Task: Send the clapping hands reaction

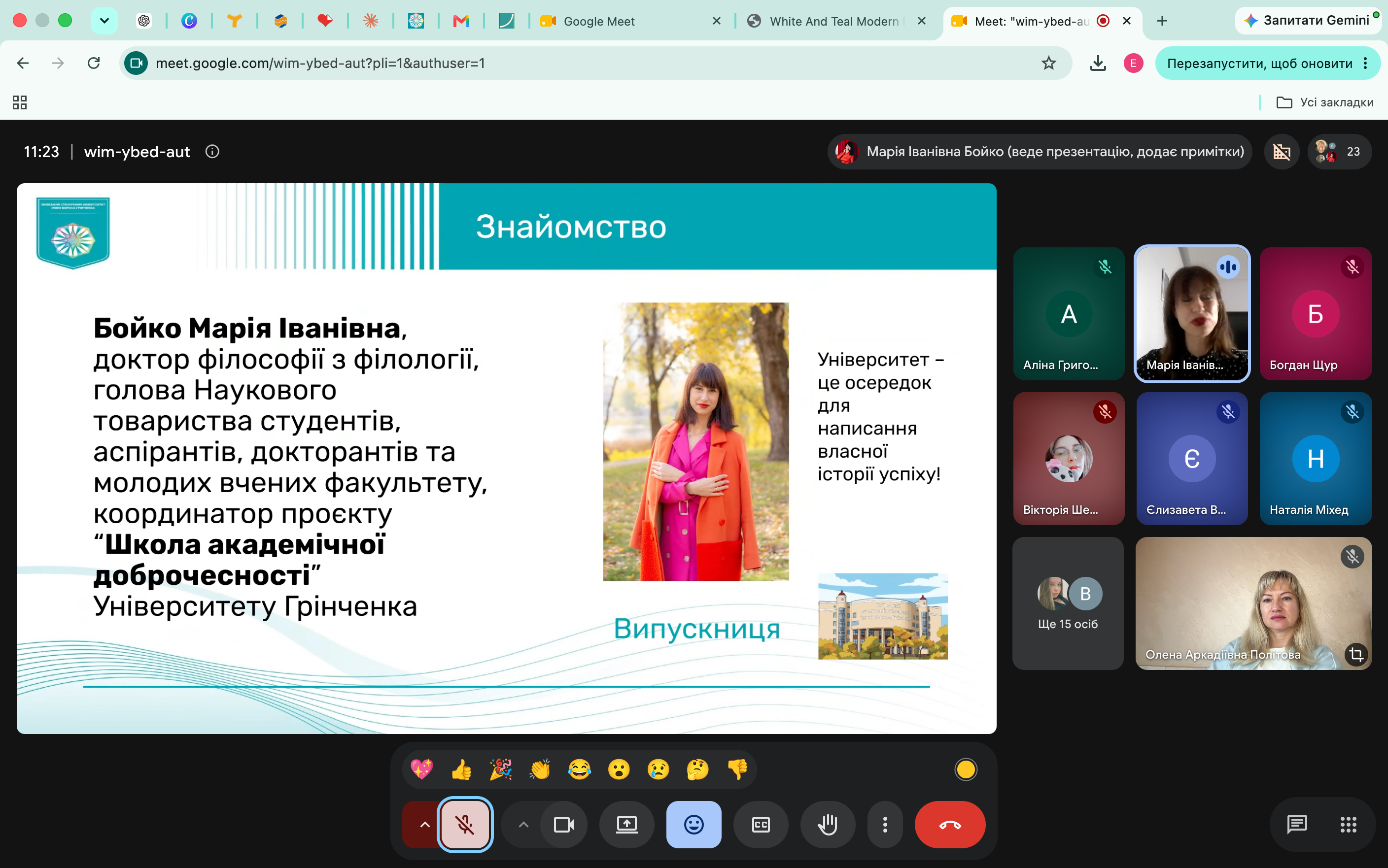Action: (540, 769)
